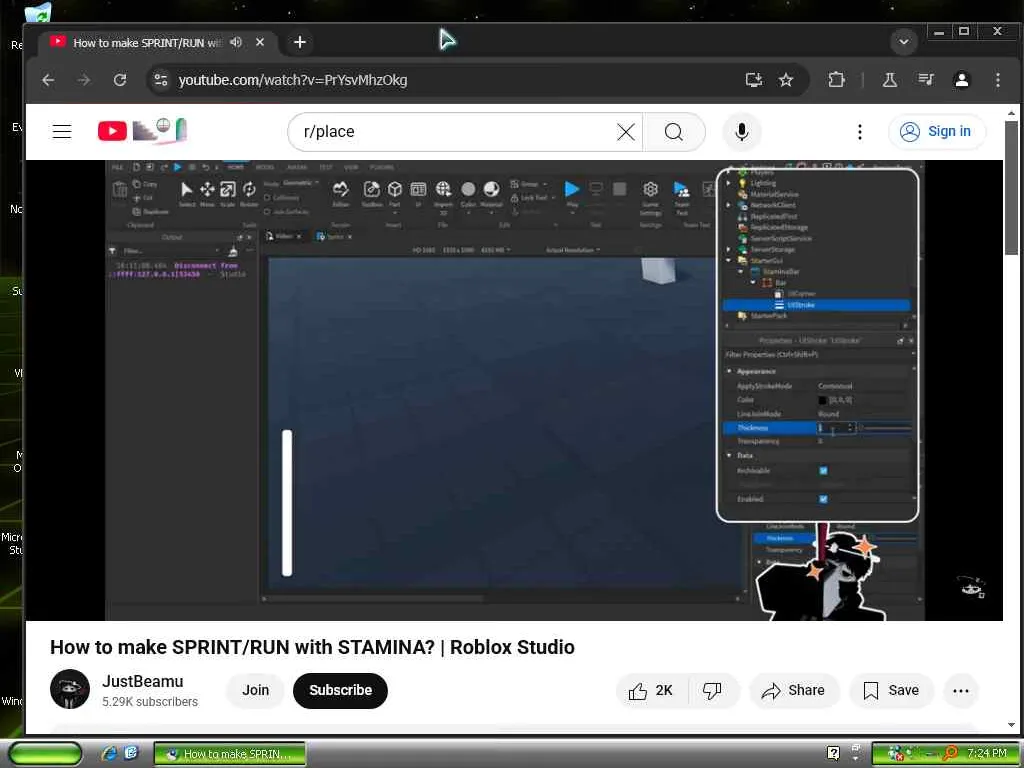Click the Toolbox icon in Studio ribbon
This screenshot has width=1024, height=768.
click(x=372, y=189)
